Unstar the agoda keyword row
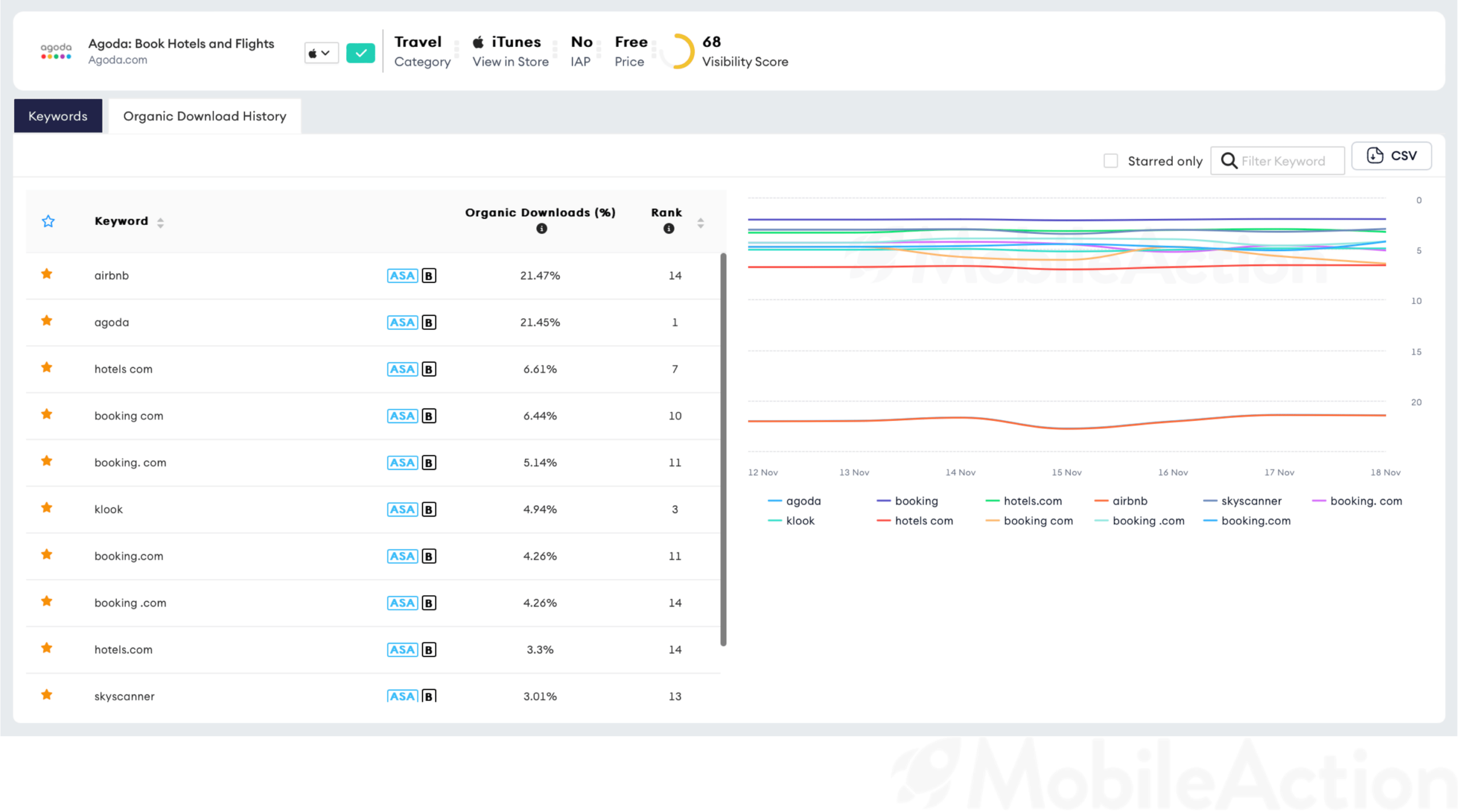1458x812 pixels. [x=47, y=321]
